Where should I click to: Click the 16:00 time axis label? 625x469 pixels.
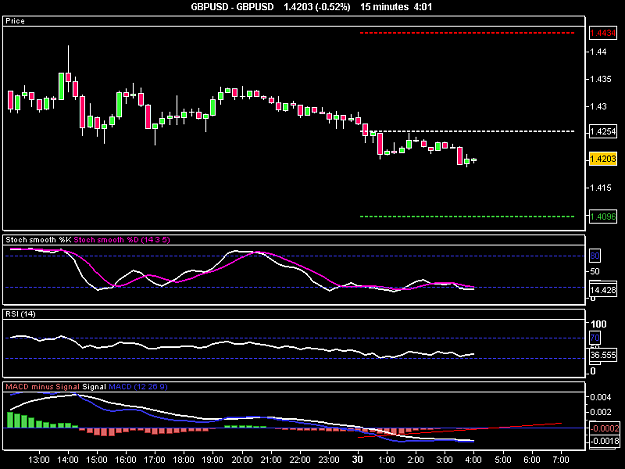tap(126, 460)
